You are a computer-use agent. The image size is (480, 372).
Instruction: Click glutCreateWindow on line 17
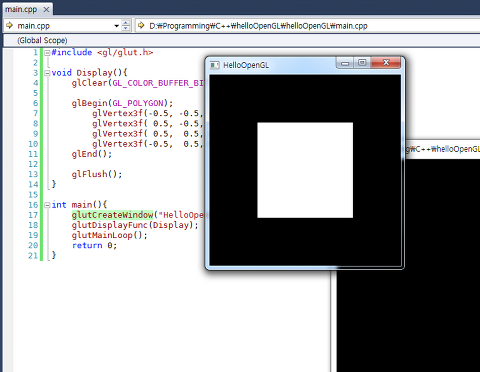coord(112,215)
